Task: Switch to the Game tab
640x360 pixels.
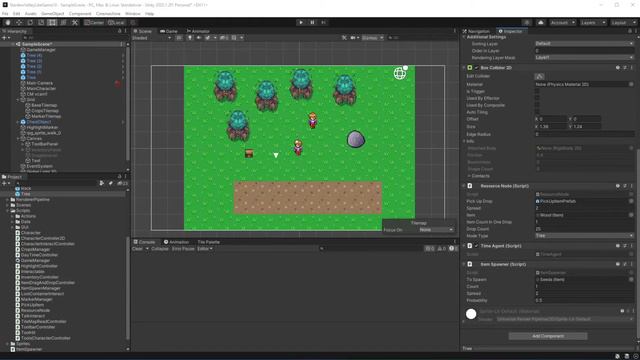Action: 169,31
